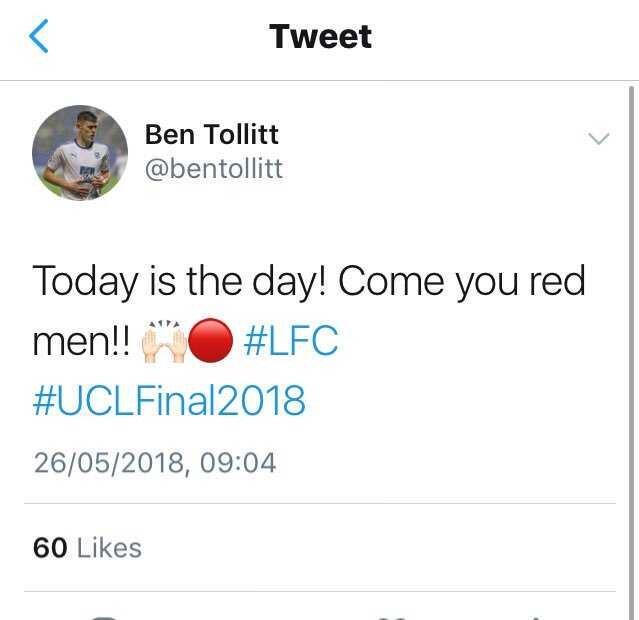Tap the number 60 in the likes count
The width and height of the screenshot is (639, 620).
50,548
